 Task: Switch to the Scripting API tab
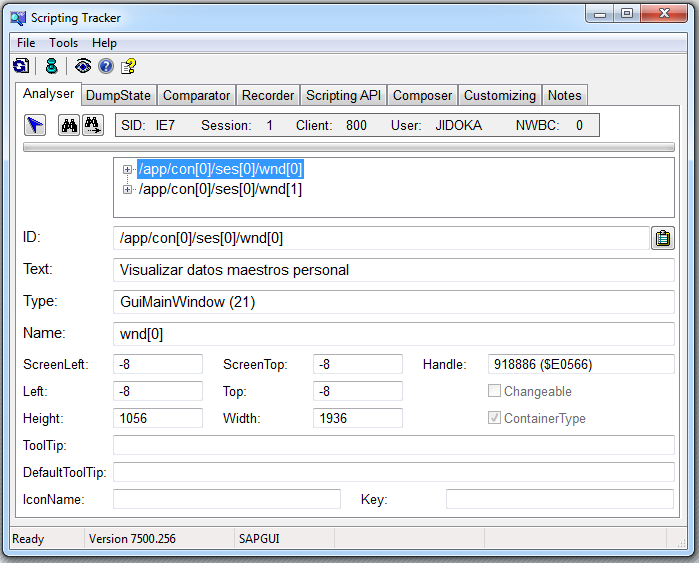click(x=344, y=96)
